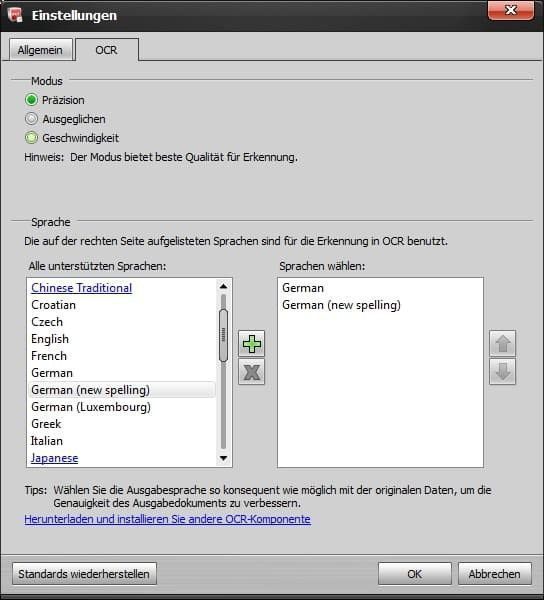Image resolution: width=544 pixels, height=600 pixels.
Task: Enable the Geschwindigkeit radio option
Action: point(31,138)
